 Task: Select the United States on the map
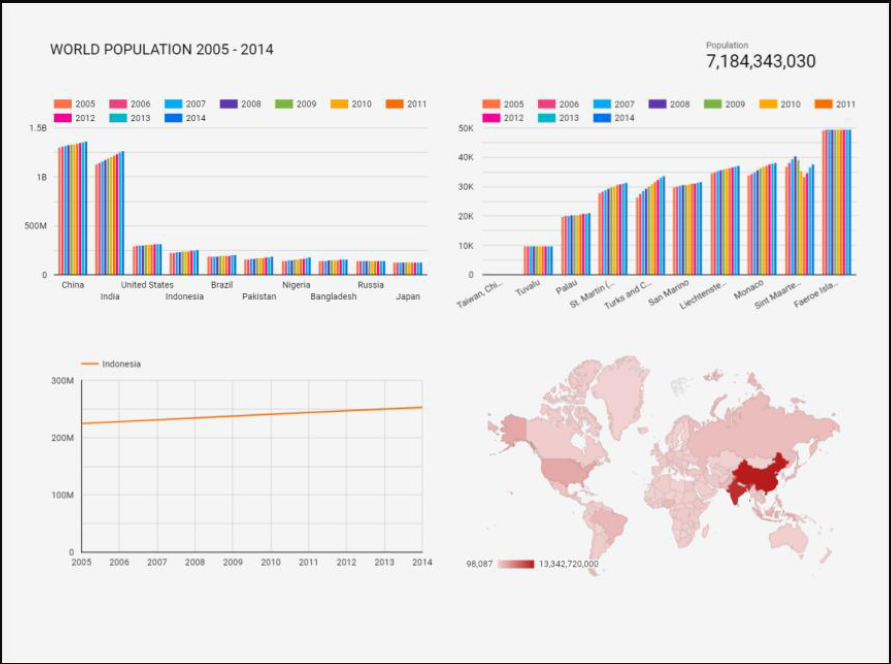pyautogui.click(x=562, y=472)
